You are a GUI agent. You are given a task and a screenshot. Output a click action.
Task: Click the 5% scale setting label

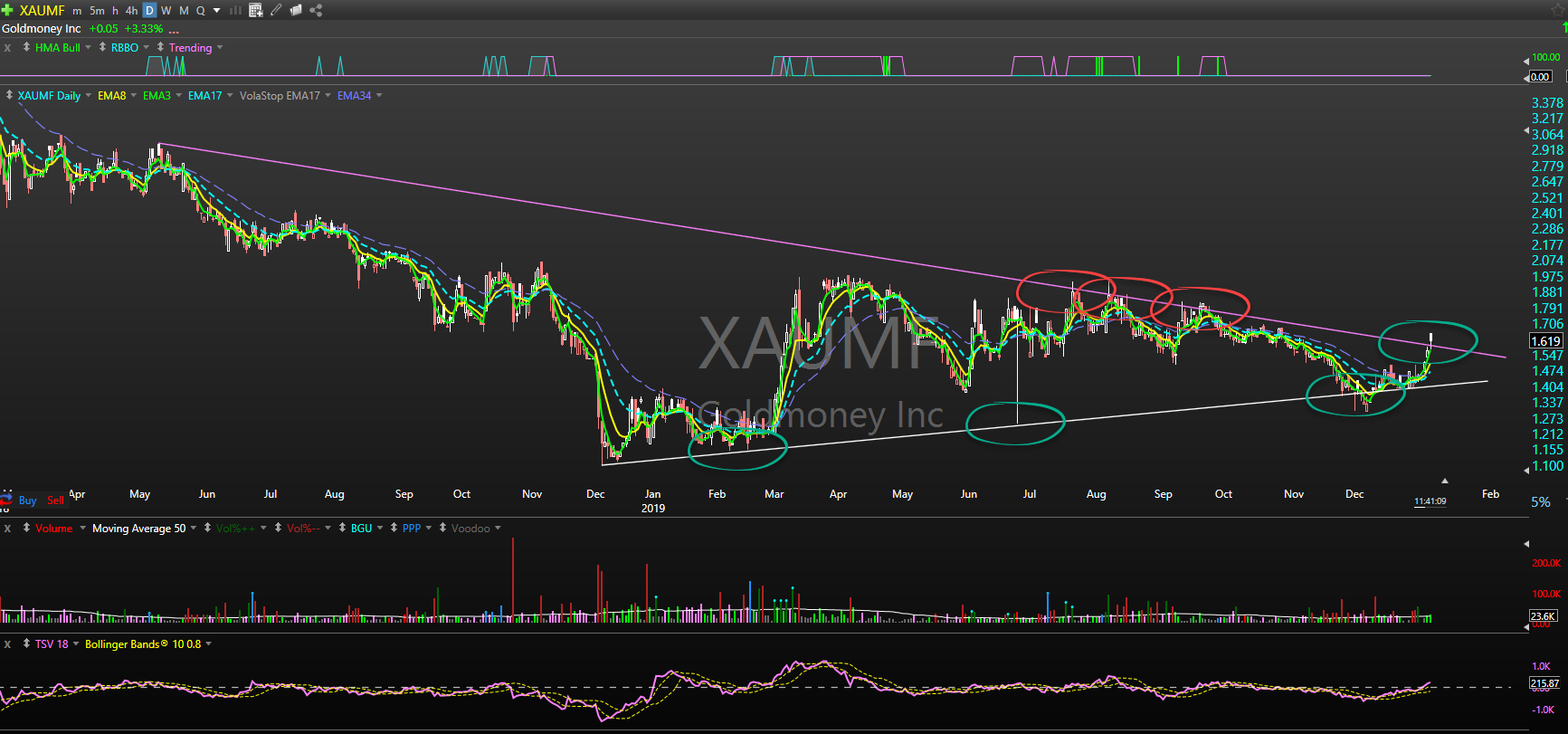click(1541, 501)
